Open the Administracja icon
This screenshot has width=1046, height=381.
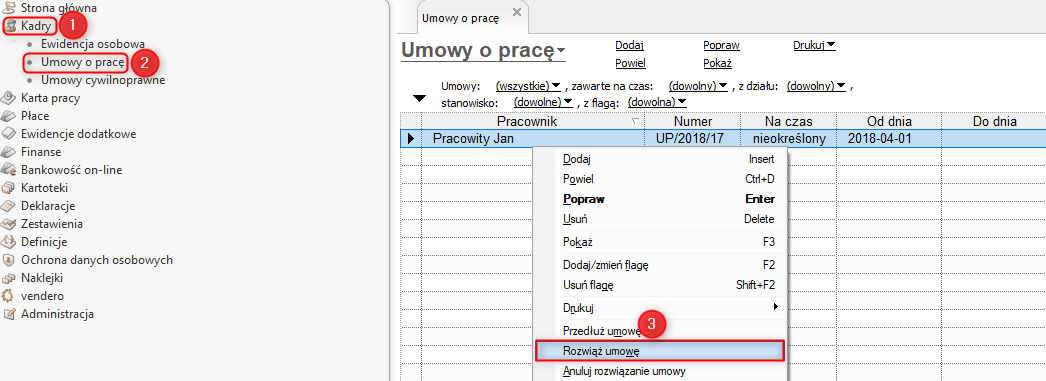[9, 314]
